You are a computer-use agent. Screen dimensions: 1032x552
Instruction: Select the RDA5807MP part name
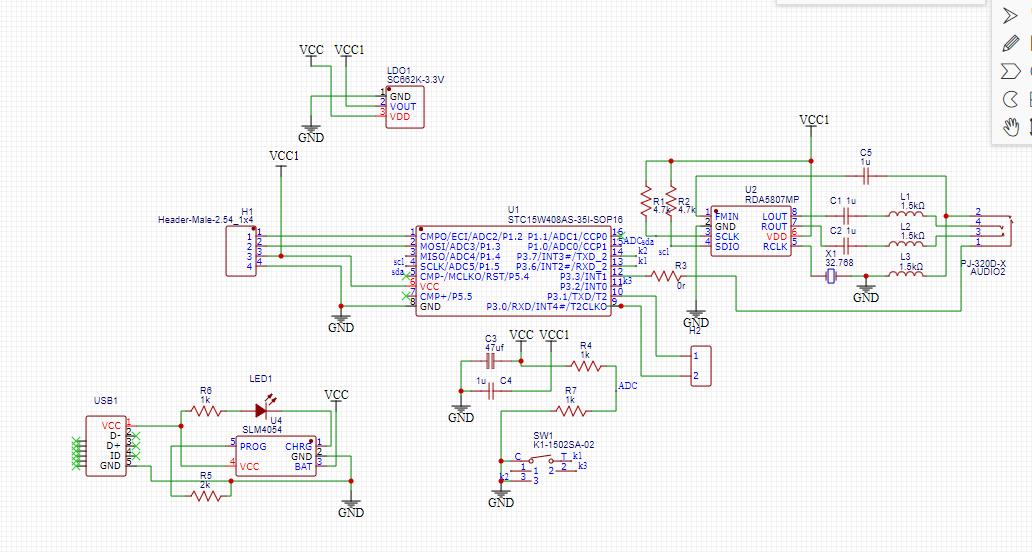point(772,199)
